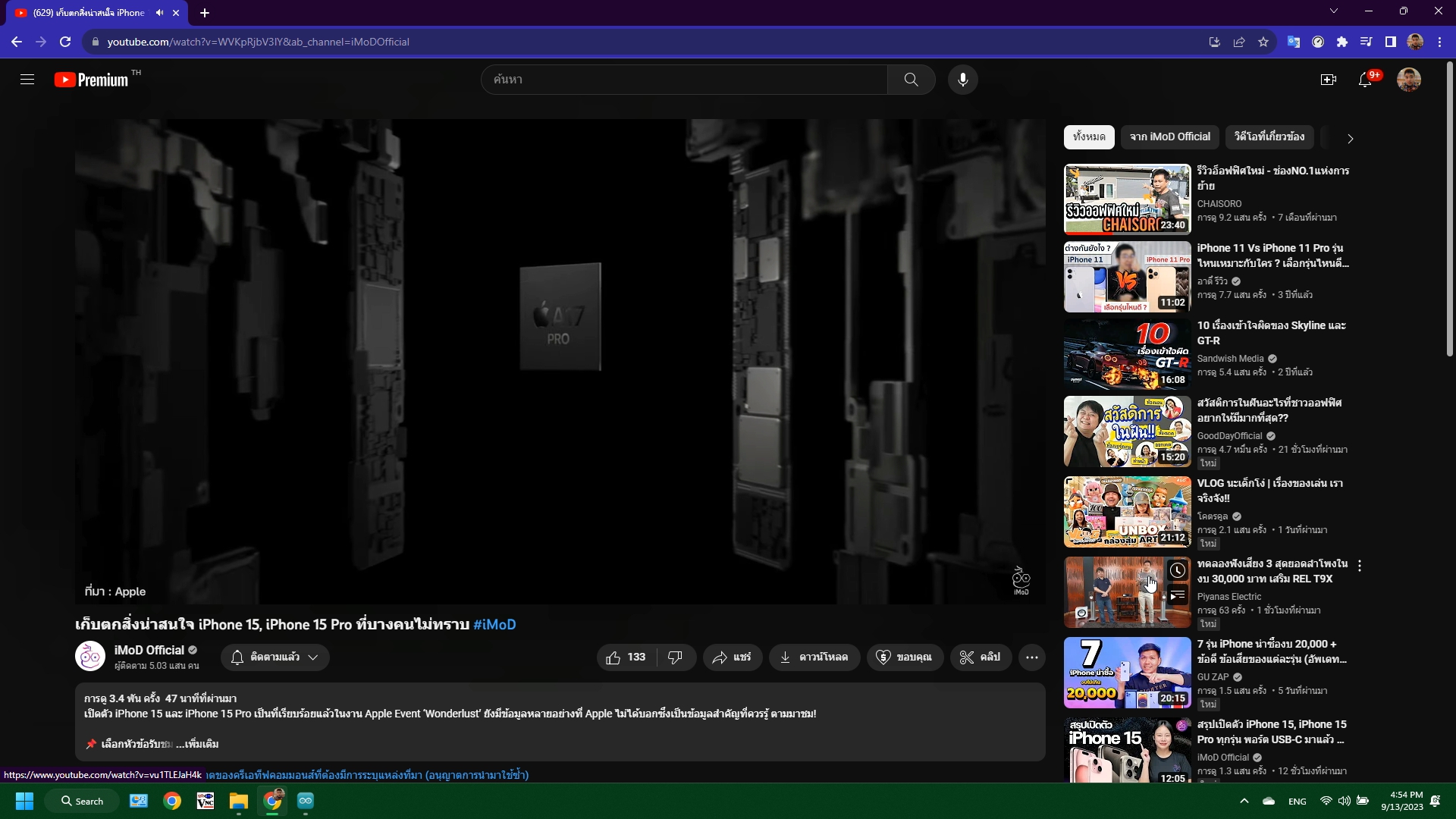Open options for Piyanas Electric video
Screen dimensions: 1456x819
(x=1360, y=566)
